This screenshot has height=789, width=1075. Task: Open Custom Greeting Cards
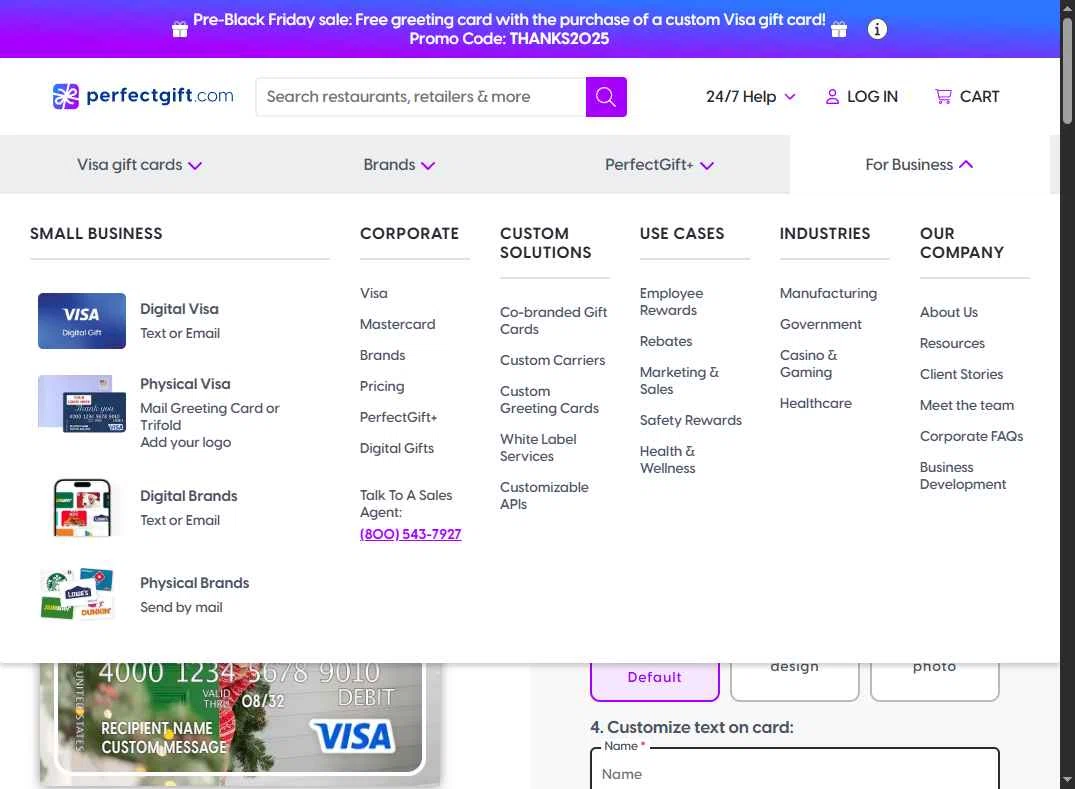click(549, 400)
